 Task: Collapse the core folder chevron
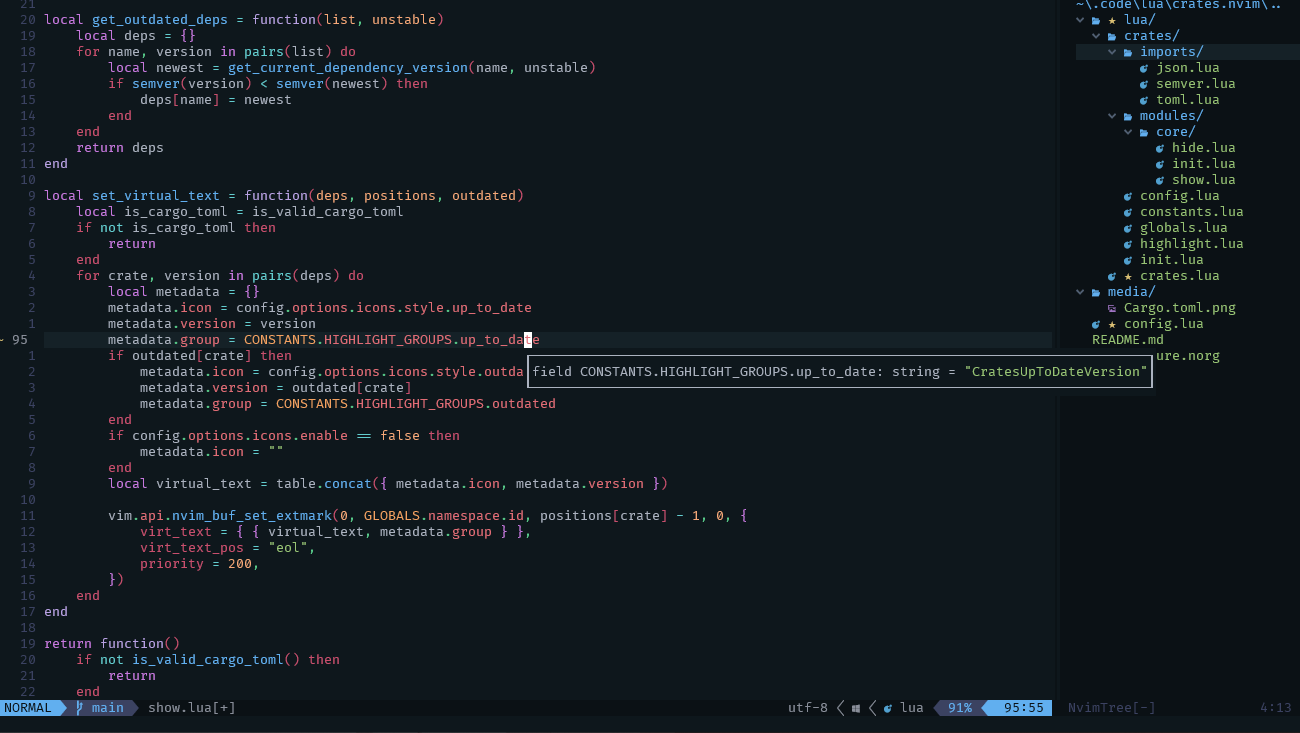coord(1128,132)
